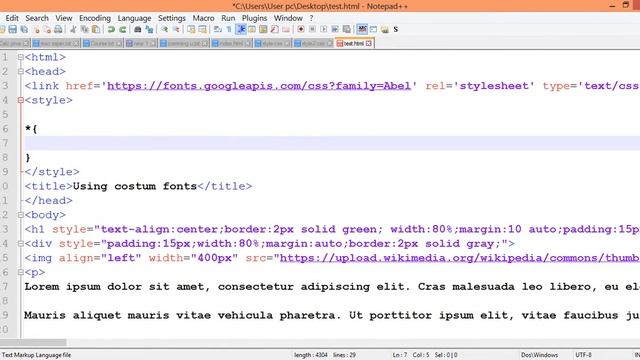Start macro recording with red dot icon
The height and width of the screenshot is (360, 640).
301,29
